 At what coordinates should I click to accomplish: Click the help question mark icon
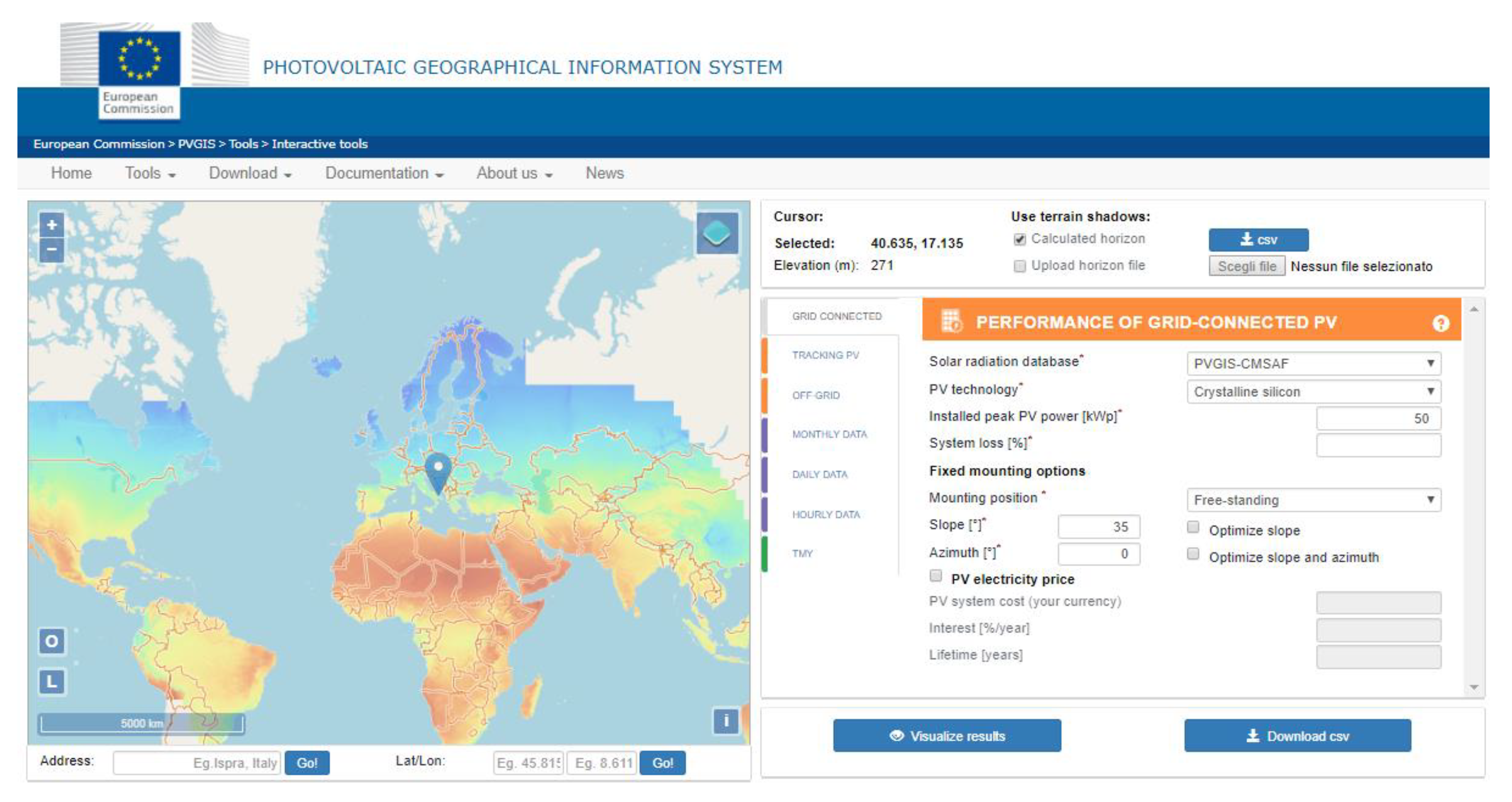tap(1440, 323)
